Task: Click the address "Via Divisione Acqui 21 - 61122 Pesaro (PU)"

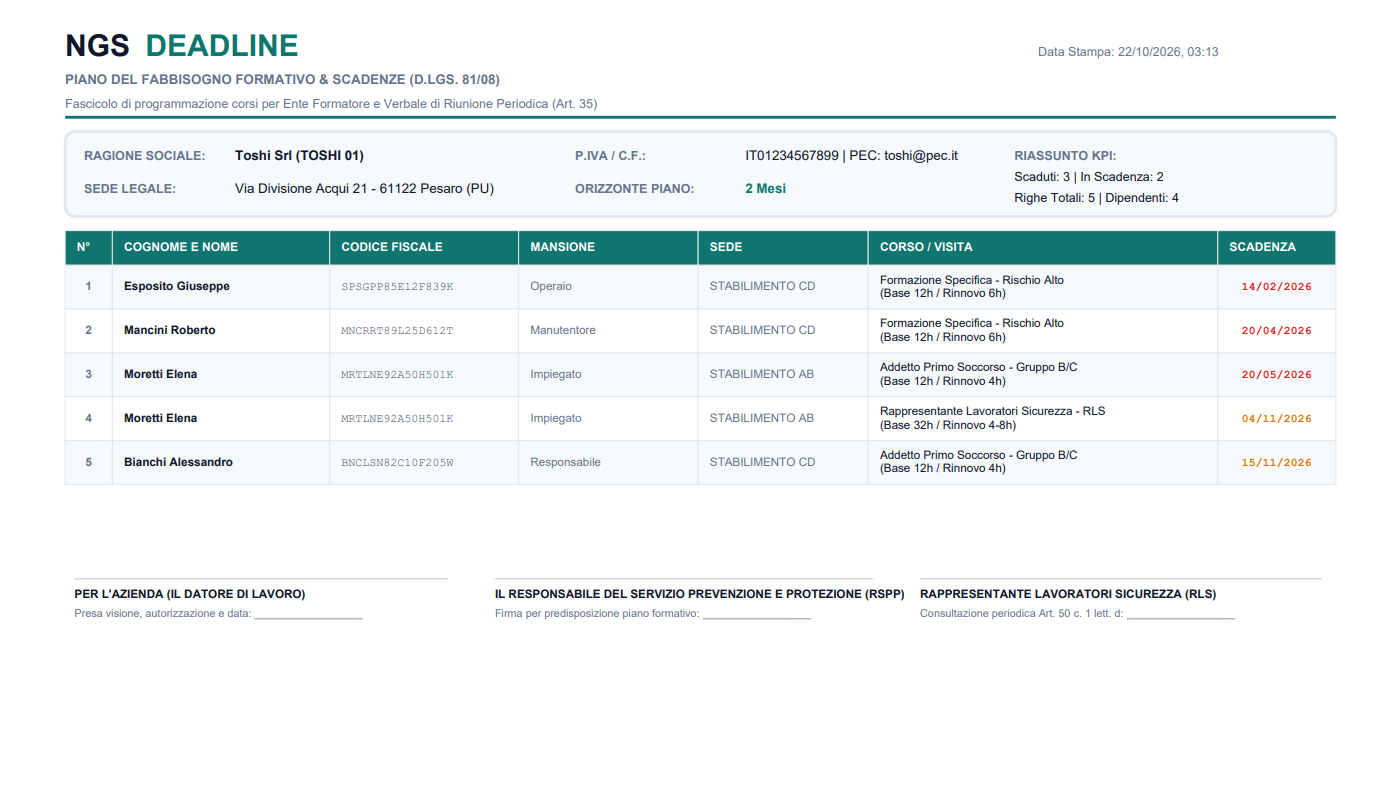Action: [364, 188]
